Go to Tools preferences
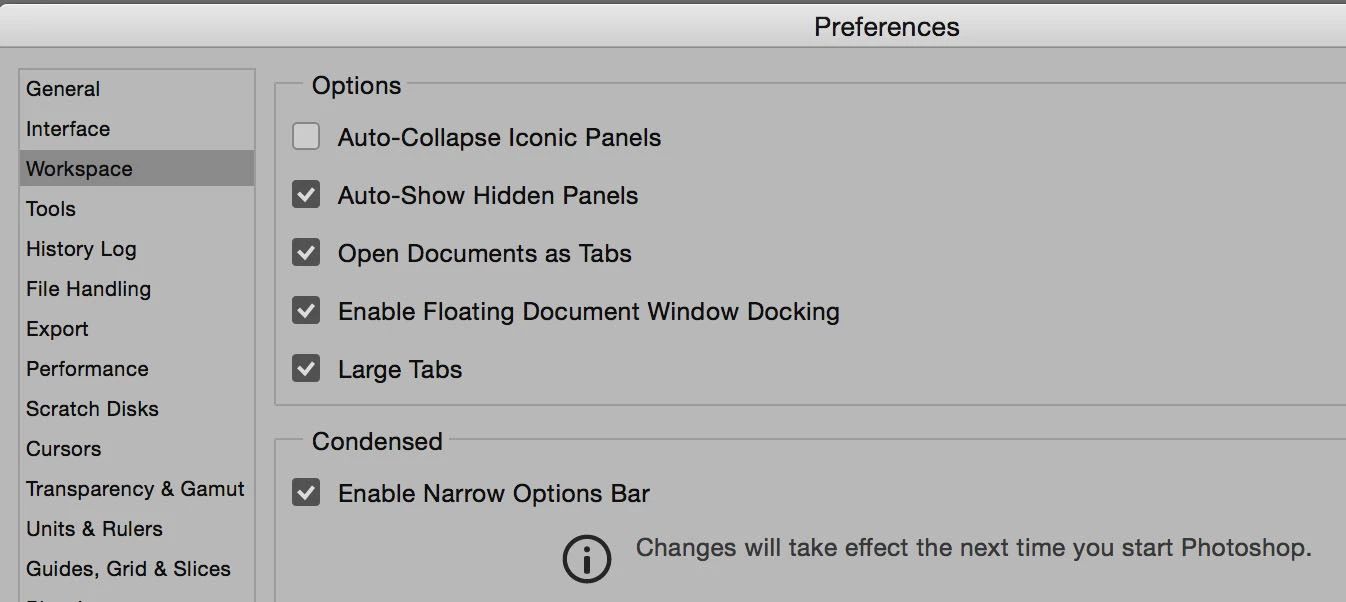 pyautogui.click(x=51, y=209)
